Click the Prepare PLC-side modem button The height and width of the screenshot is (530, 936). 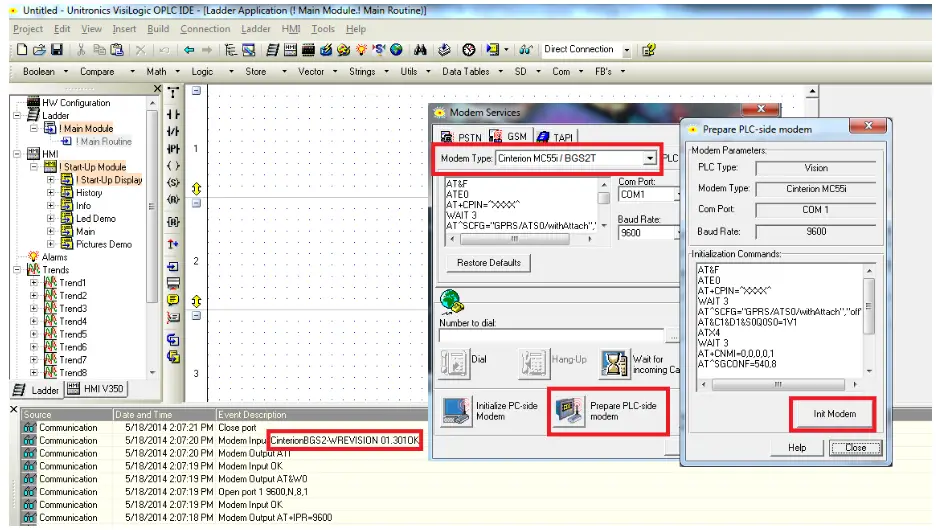click(608, 411)
